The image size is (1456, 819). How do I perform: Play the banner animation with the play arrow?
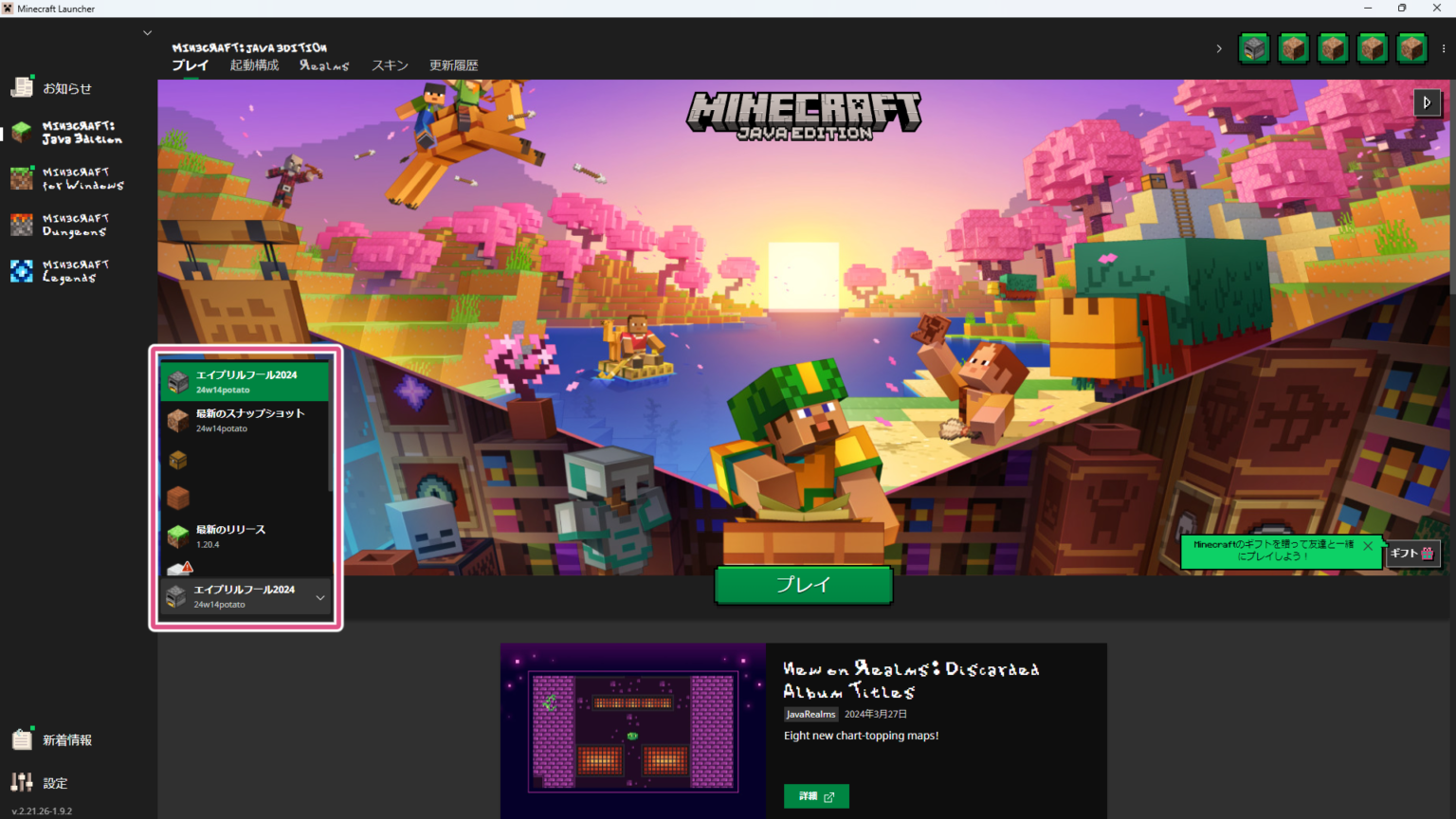point(1427,102)
